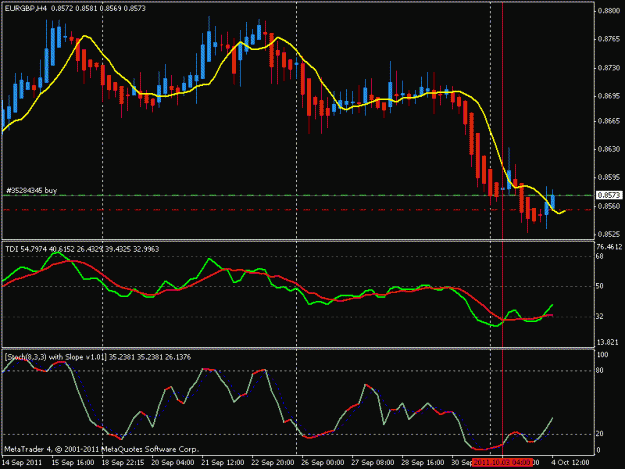Click the TDI scale level 50
Viewport: 625px width, 469px height.
coord(599,286)
